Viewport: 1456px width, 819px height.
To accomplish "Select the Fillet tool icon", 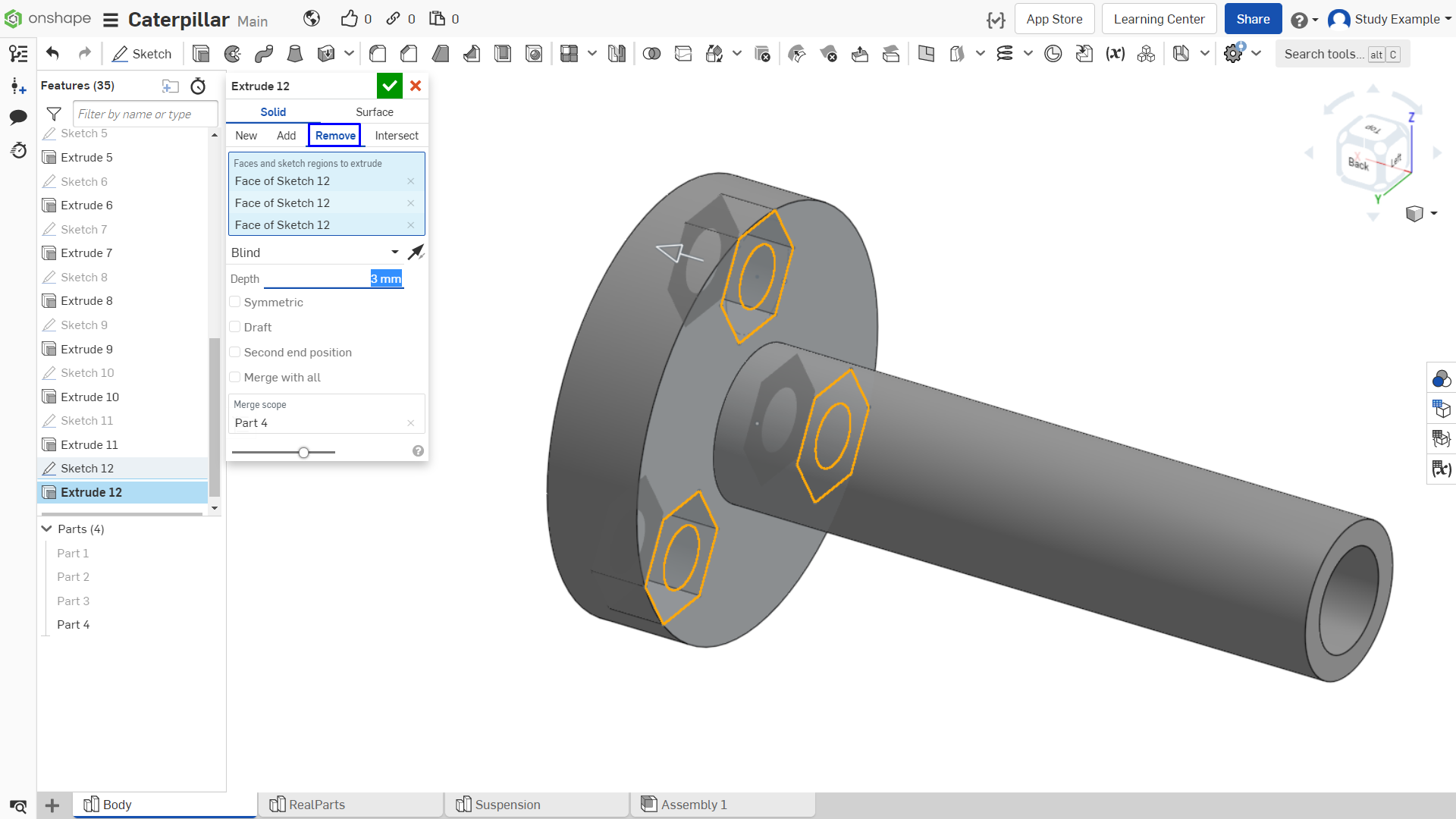I will pyautogui.click(x=378, y=54).
